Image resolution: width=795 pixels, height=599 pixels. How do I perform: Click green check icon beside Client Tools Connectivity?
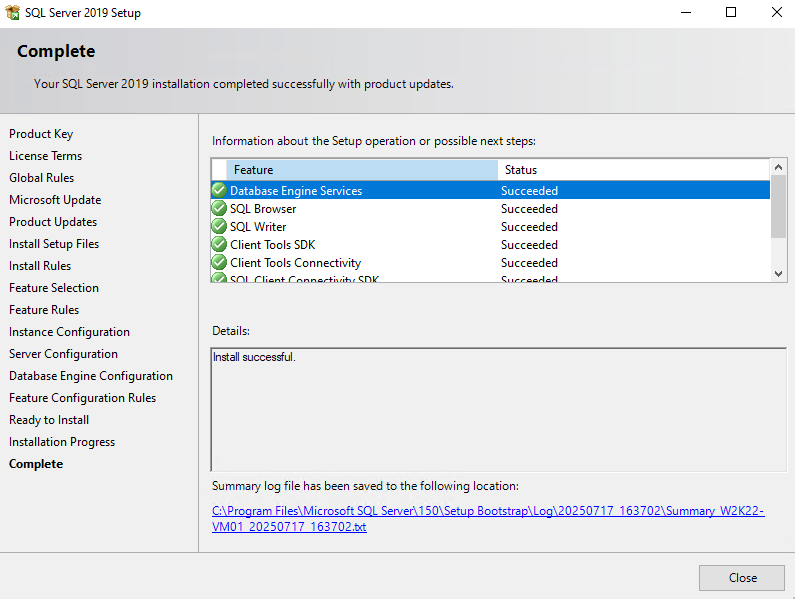coord(219,262)
